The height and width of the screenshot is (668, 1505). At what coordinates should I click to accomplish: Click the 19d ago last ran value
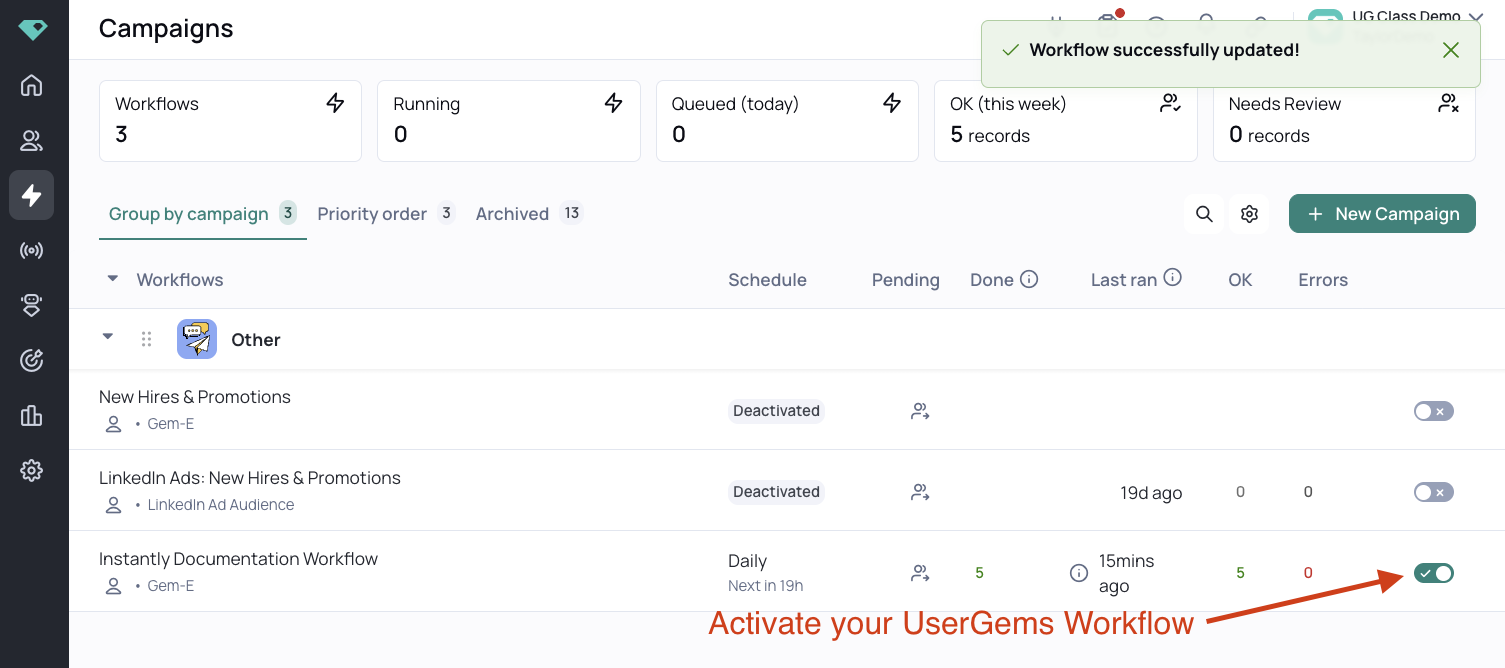1151,493
